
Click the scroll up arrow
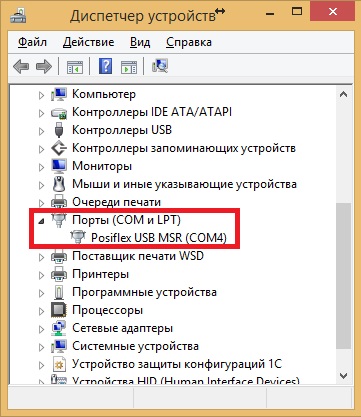click(x=344, y=94)
